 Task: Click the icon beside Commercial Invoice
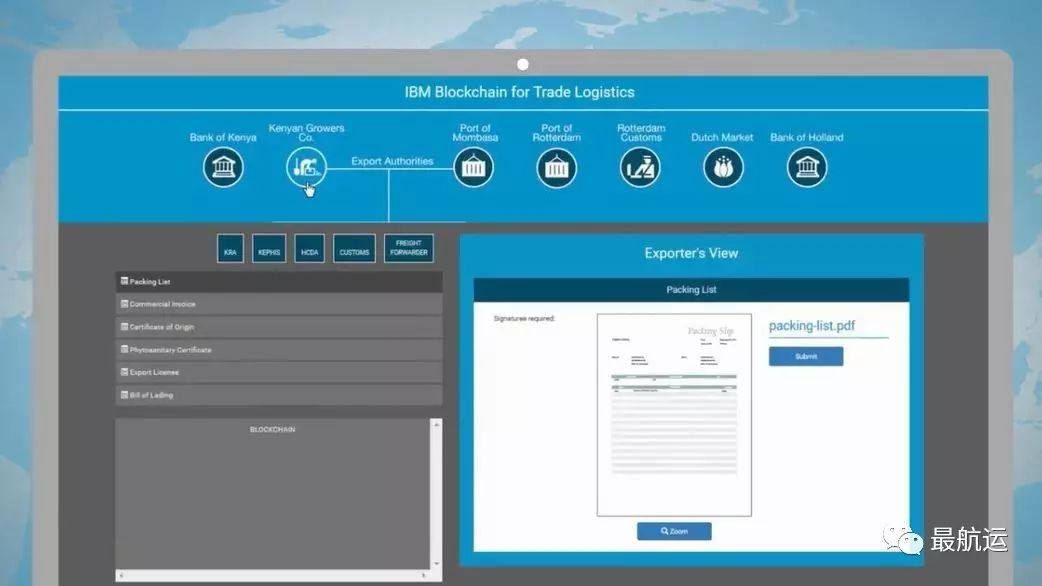124,304
